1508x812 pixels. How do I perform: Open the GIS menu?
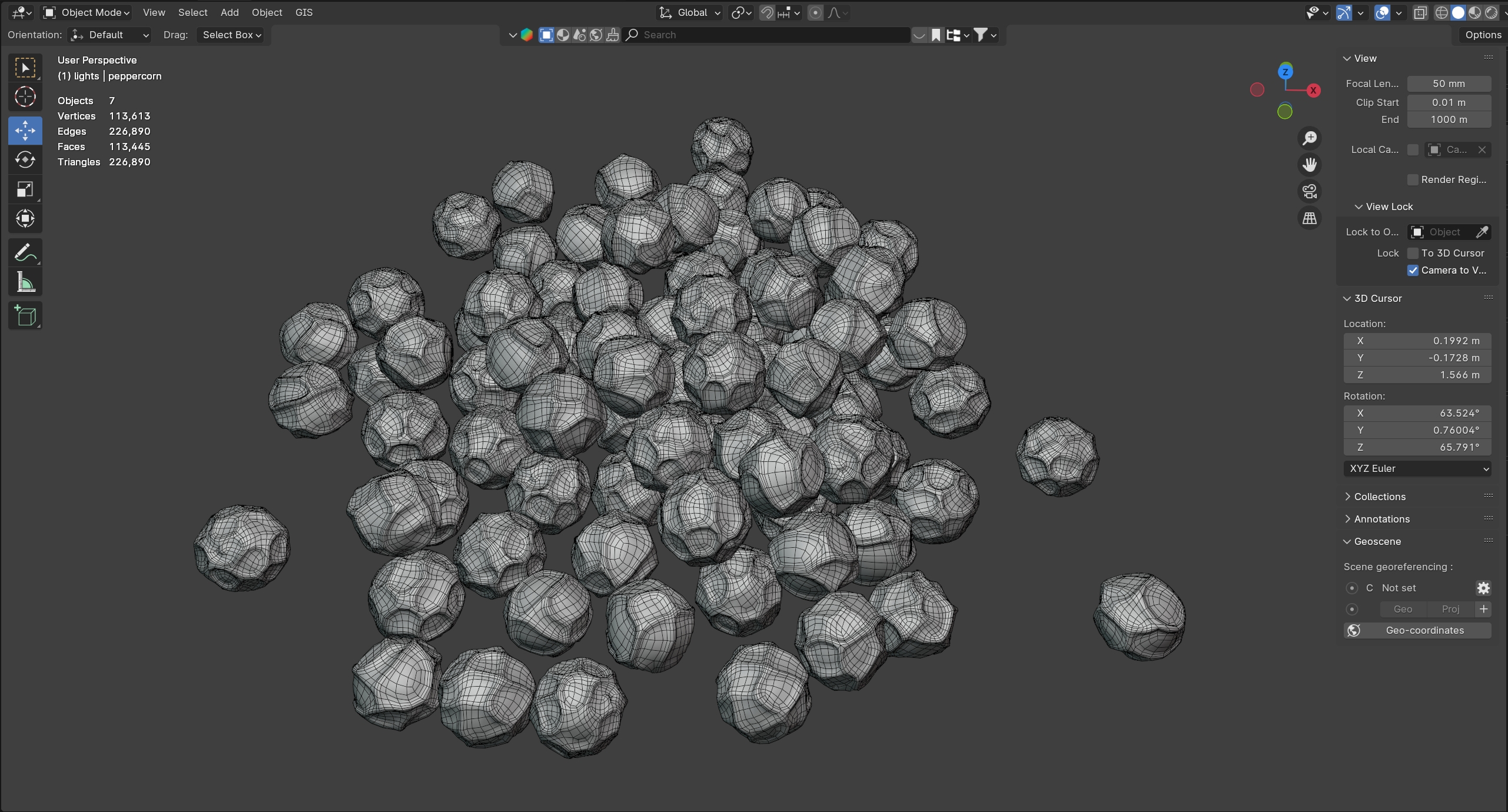304,12
